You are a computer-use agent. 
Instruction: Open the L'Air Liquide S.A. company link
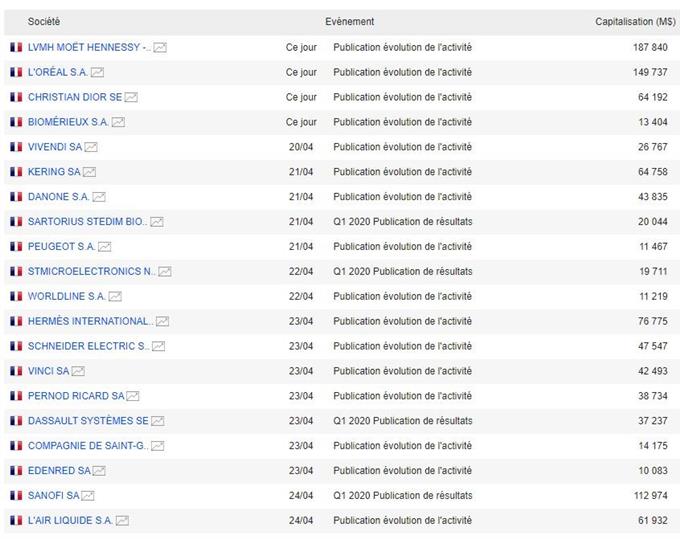[x=70, y=520]
